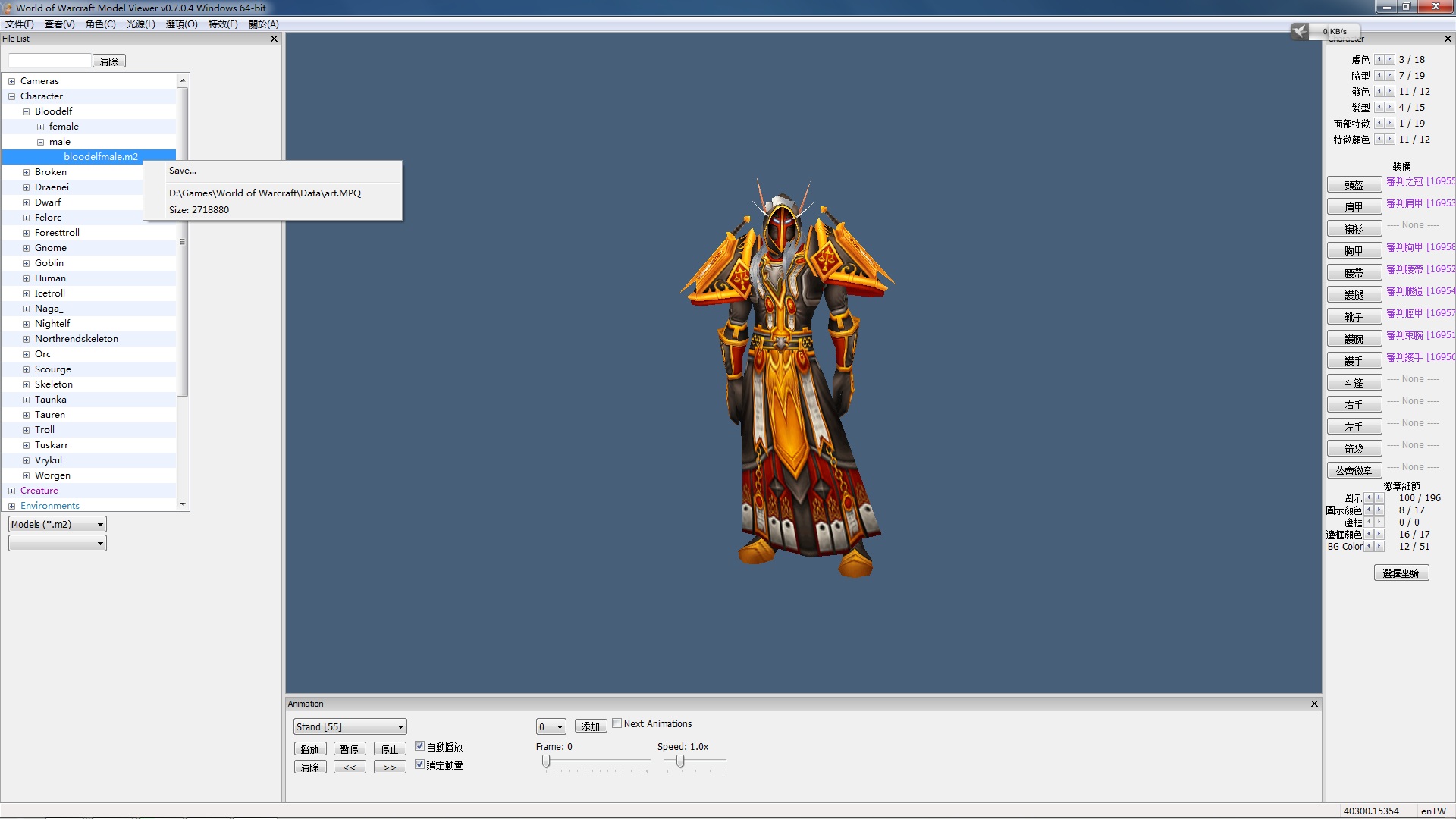
Task: Open the 選項(O) menu
Action: click(182, 24)
